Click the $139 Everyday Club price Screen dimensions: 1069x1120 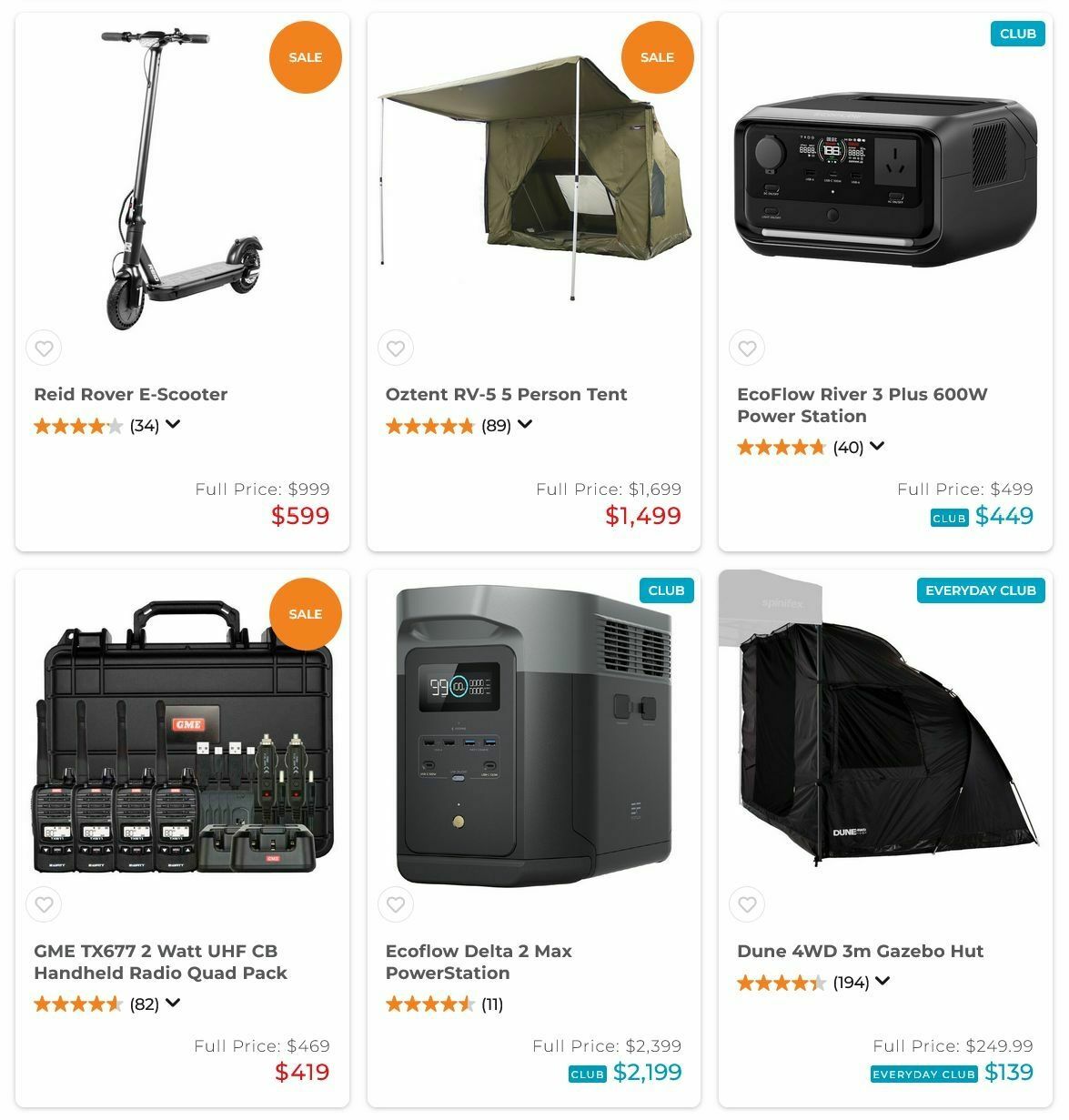point(1009,1073)
